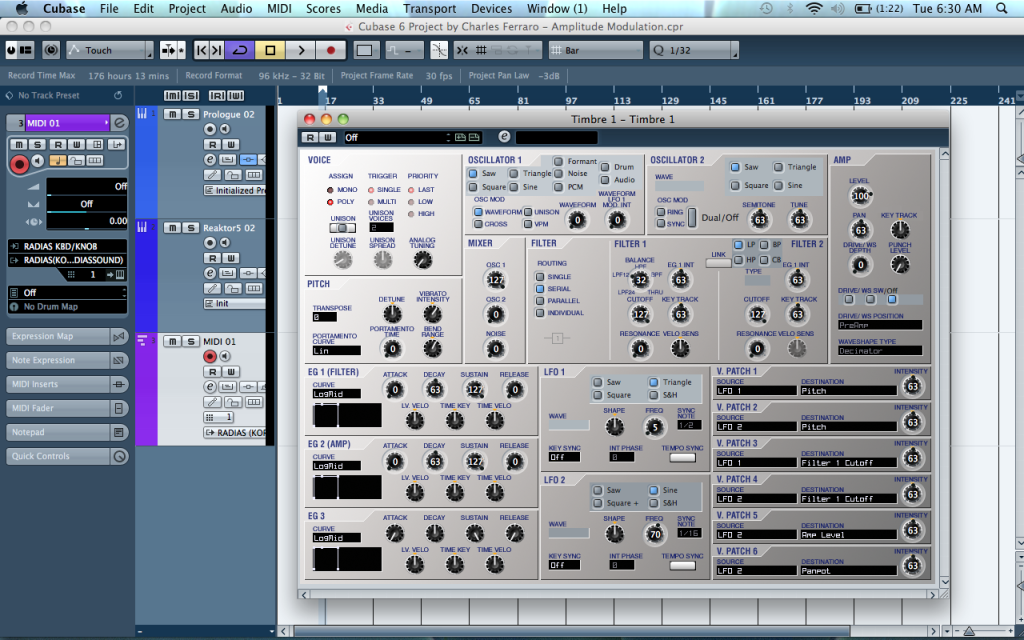Select PARALLEL filter routing
This screenshot has width=1024, height=640.
pyautogui.click(x=540, y=300)
